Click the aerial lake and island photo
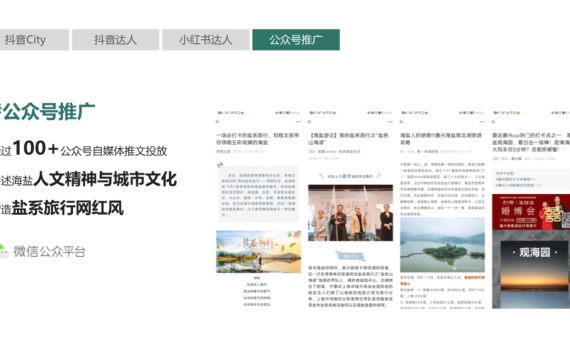The width and height of the screenshot is (570, 360). [x=442, y=245]
